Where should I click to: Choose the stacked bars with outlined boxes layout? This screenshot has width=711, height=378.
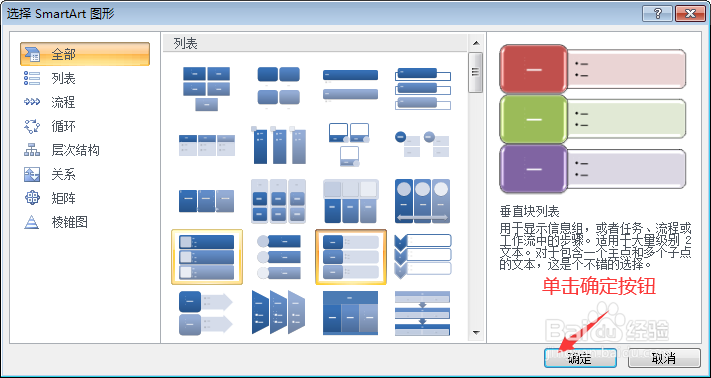click(423, 88)
